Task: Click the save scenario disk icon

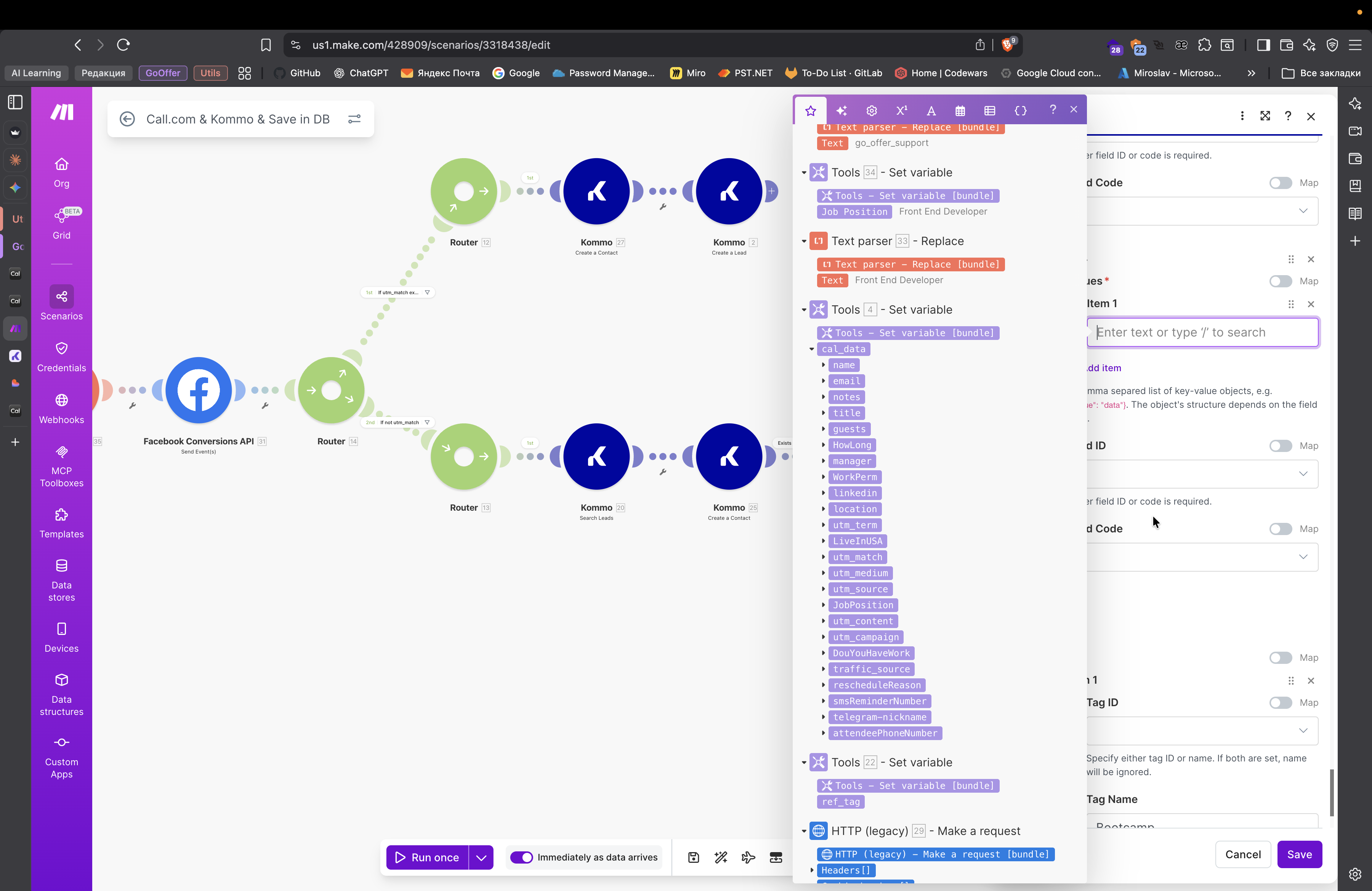Action: (694, 857)
